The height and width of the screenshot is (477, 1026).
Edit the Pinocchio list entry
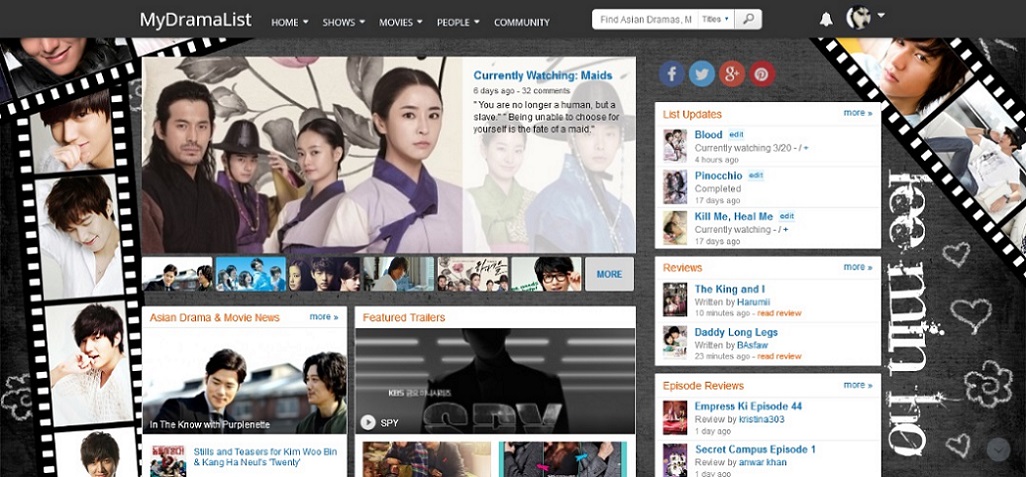756,175
